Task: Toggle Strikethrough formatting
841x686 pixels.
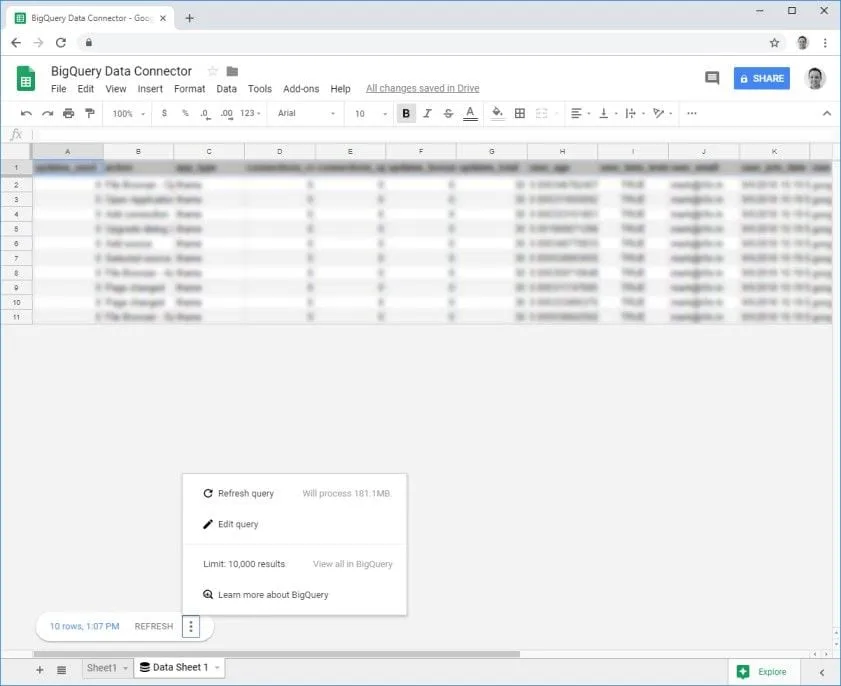Action: (x=448, y=113)
